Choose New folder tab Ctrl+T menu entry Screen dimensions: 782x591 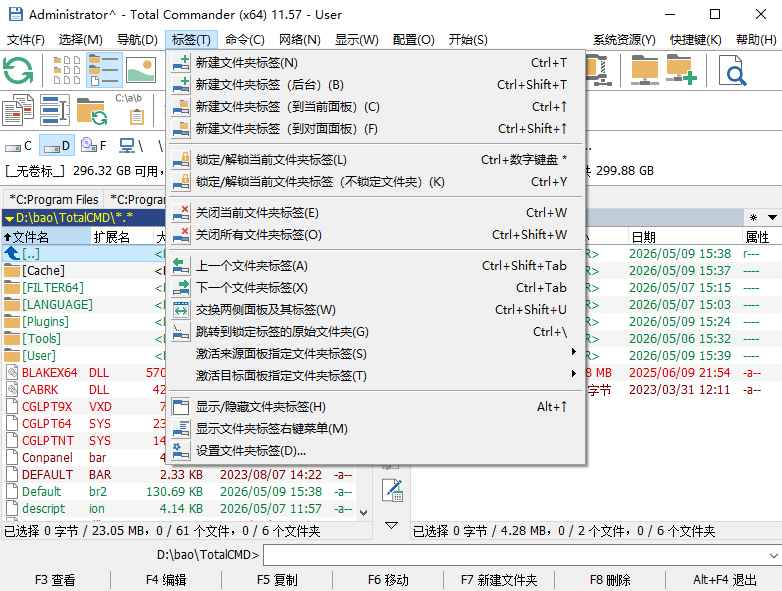[375, 63]
